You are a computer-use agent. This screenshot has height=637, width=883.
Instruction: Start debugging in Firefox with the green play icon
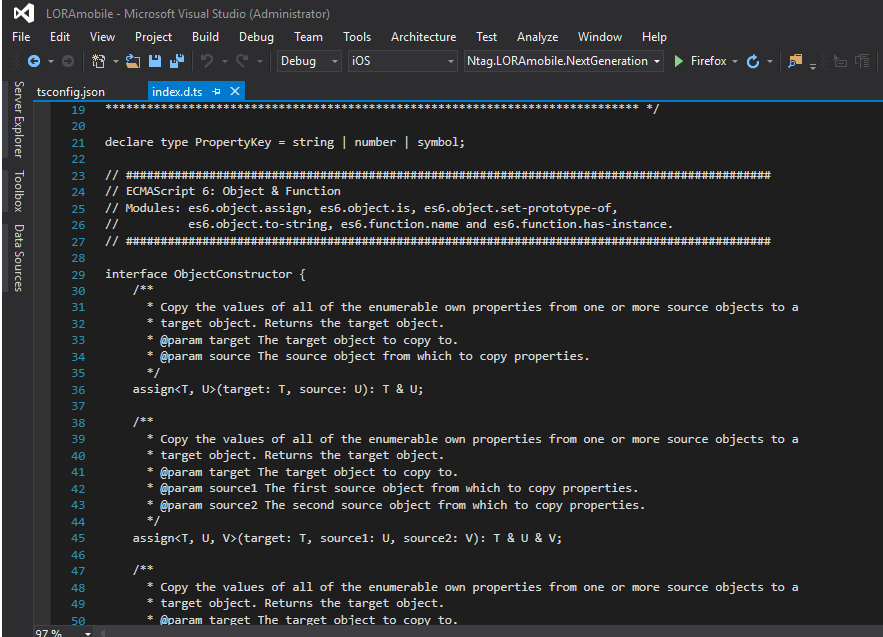[x=679, y=60]
